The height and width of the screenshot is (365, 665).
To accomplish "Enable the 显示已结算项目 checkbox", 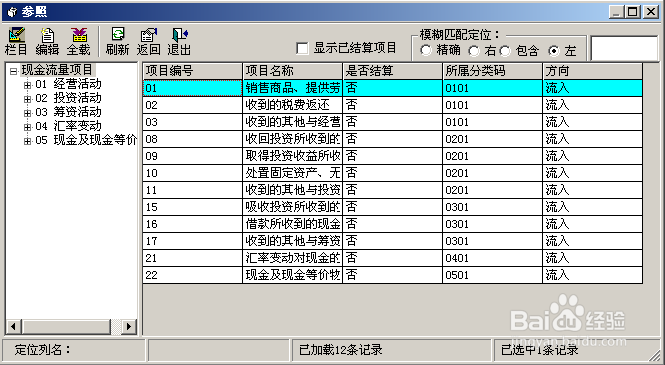I will 302,48.
